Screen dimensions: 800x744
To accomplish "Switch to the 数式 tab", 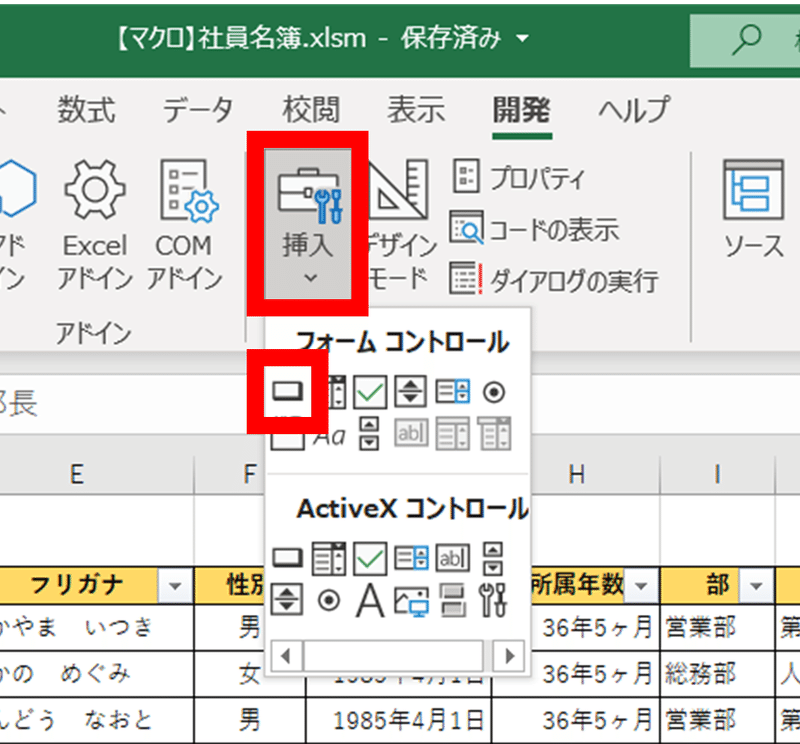I will click(86, 109).
